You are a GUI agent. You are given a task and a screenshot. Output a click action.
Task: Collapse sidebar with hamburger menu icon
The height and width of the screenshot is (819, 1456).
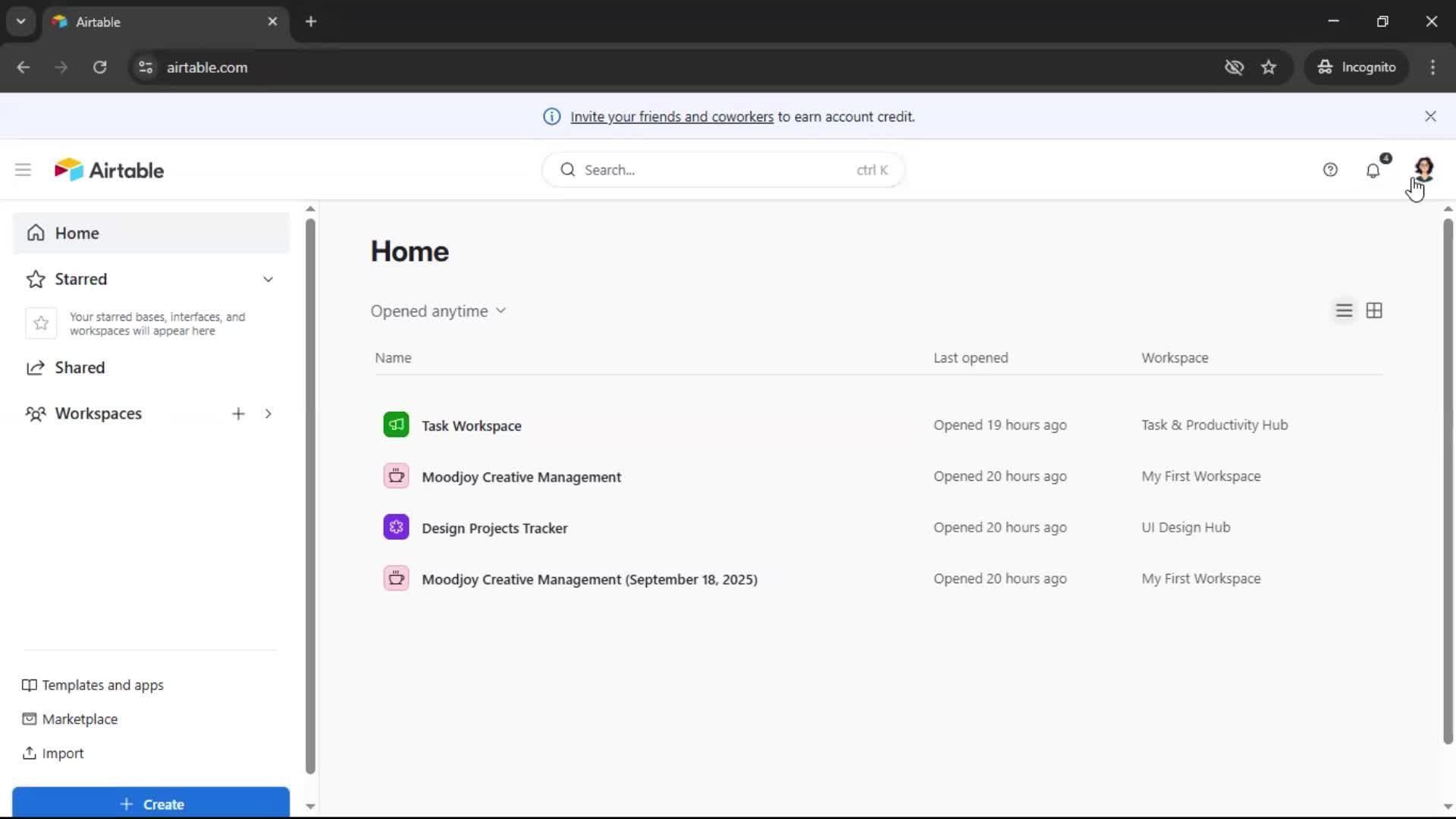(23, 170)
